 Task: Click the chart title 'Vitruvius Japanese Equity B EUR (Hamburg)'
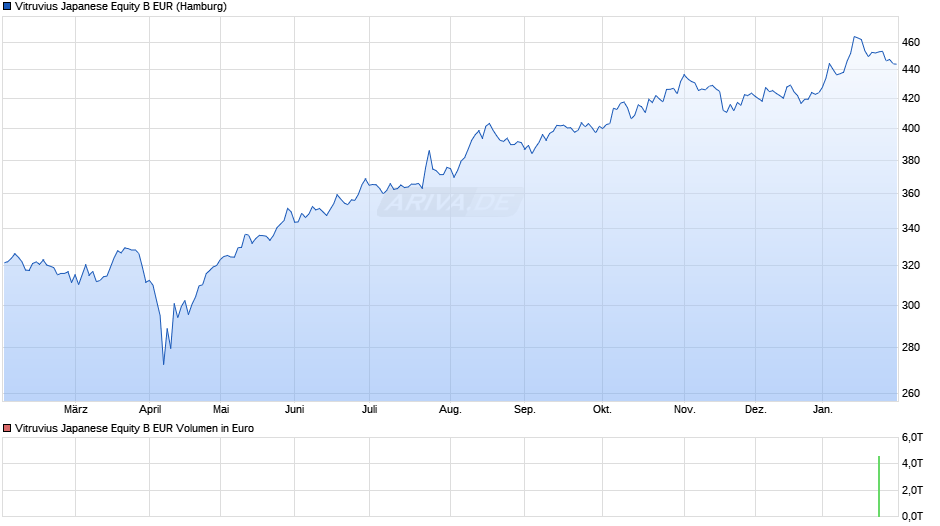click(x=121, y=7)
